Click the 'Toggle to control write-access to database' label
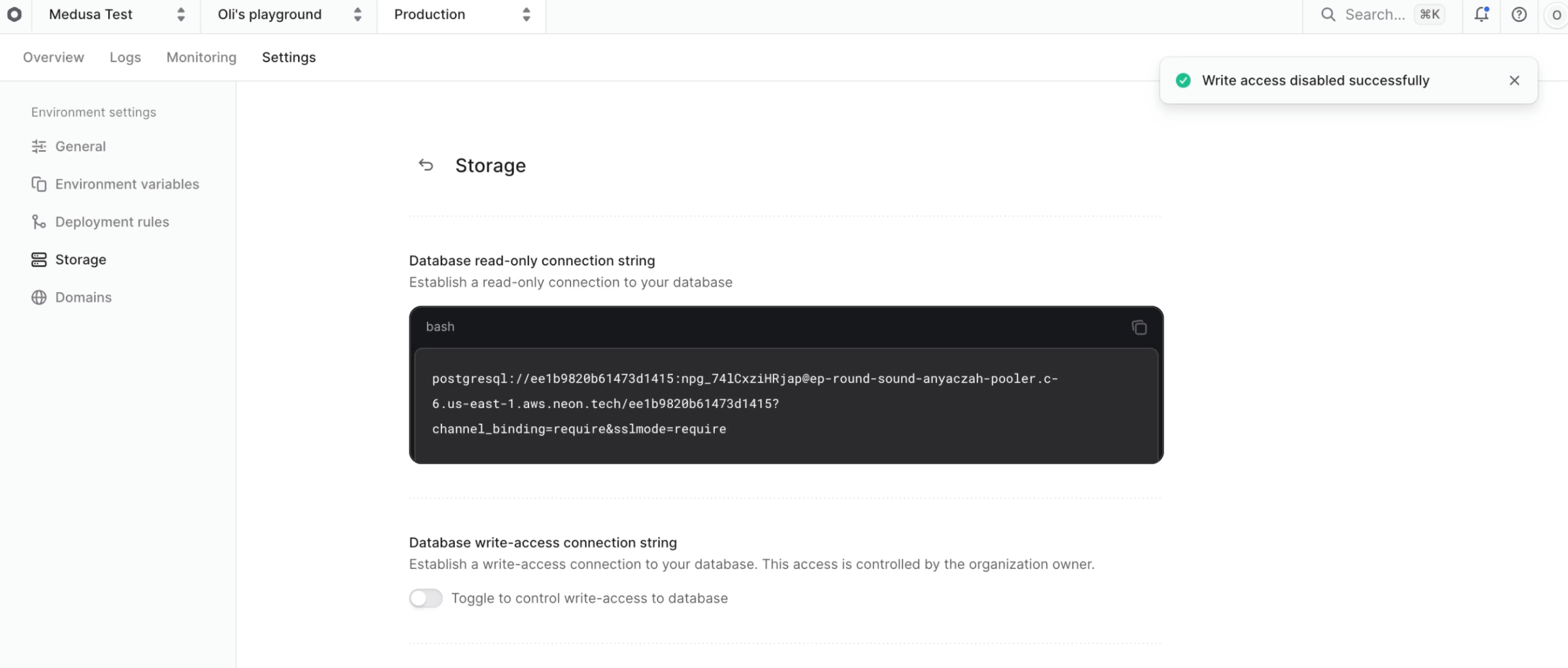1568x668 pixels. tap(589, 598)
